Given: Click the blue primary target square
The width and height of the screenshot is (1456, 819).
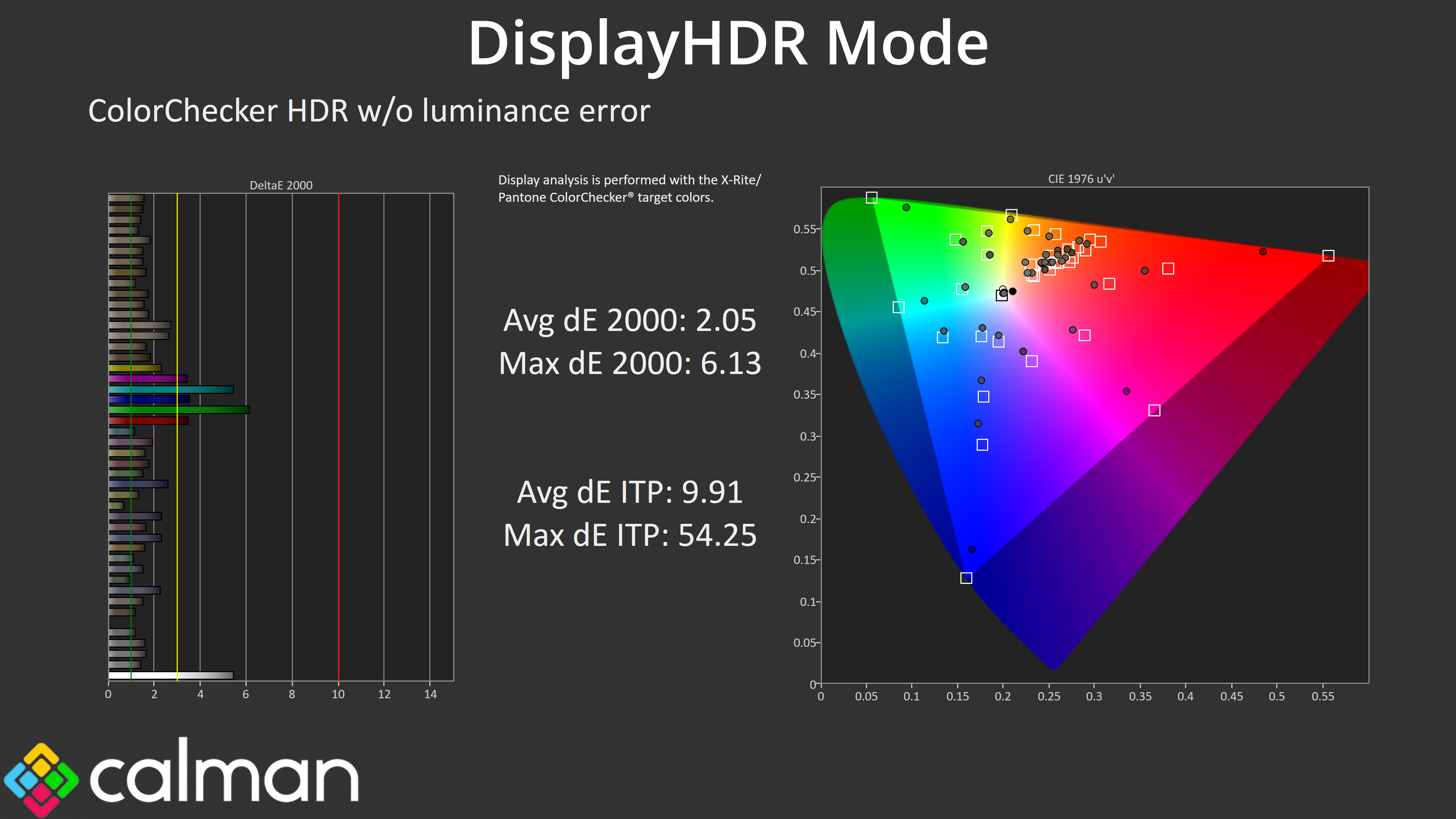Looking at the screenshot, I should click(x=966, y=578).
